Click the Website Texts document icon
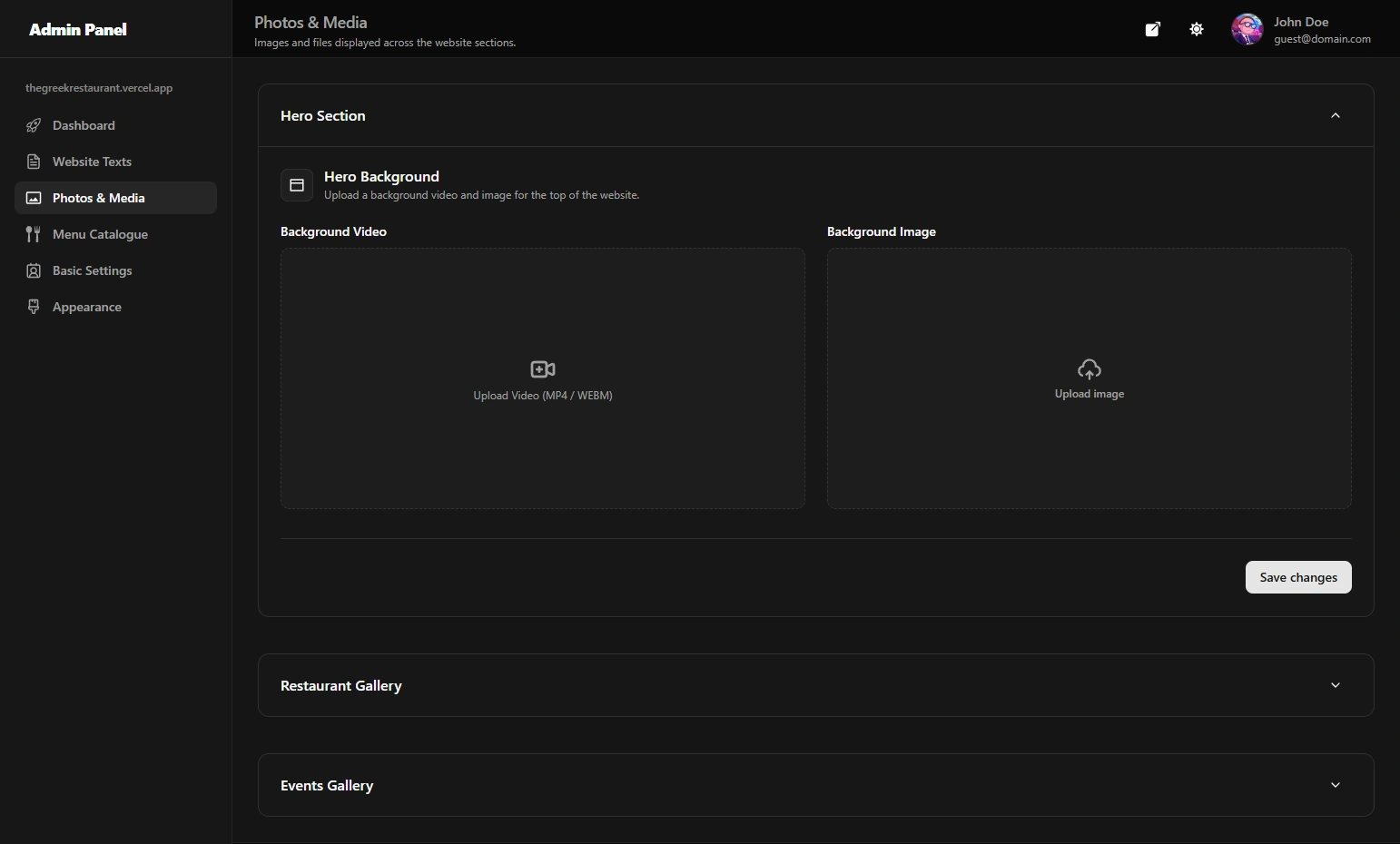This screenshot has width=1400, height=844. [34, 161]
